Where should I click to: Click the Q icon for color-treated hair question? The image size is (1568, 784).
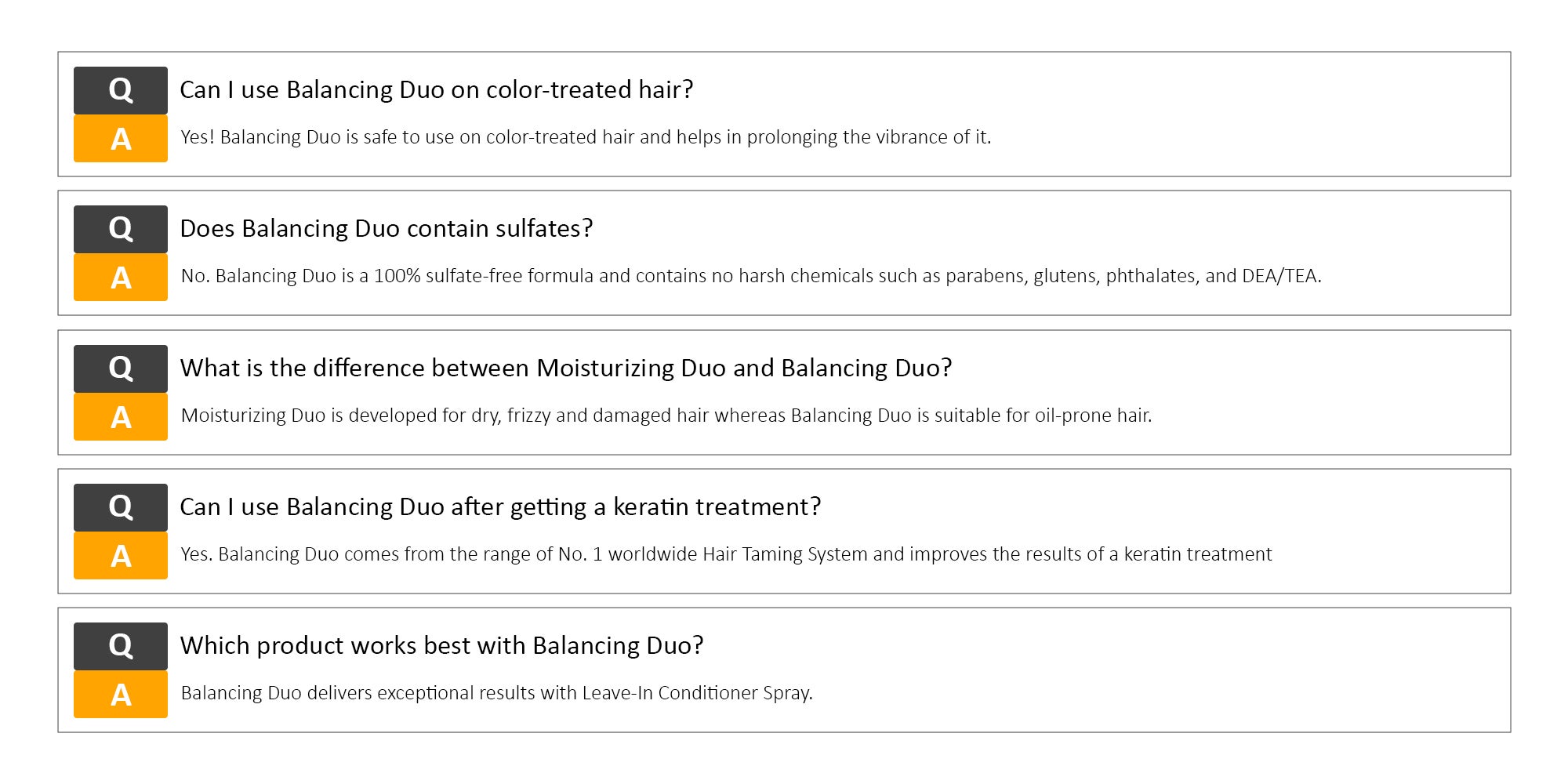[121, 90]
